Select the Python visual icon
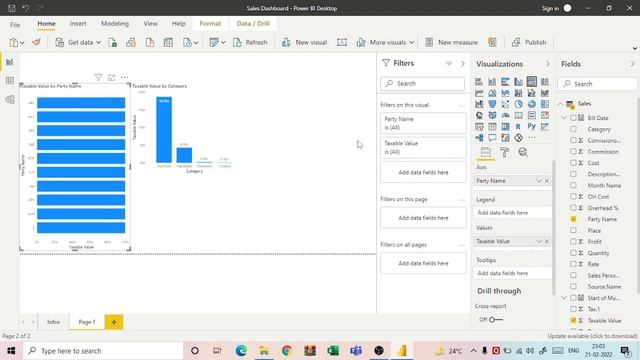This screenshot has height=360, width=640. 531,127
